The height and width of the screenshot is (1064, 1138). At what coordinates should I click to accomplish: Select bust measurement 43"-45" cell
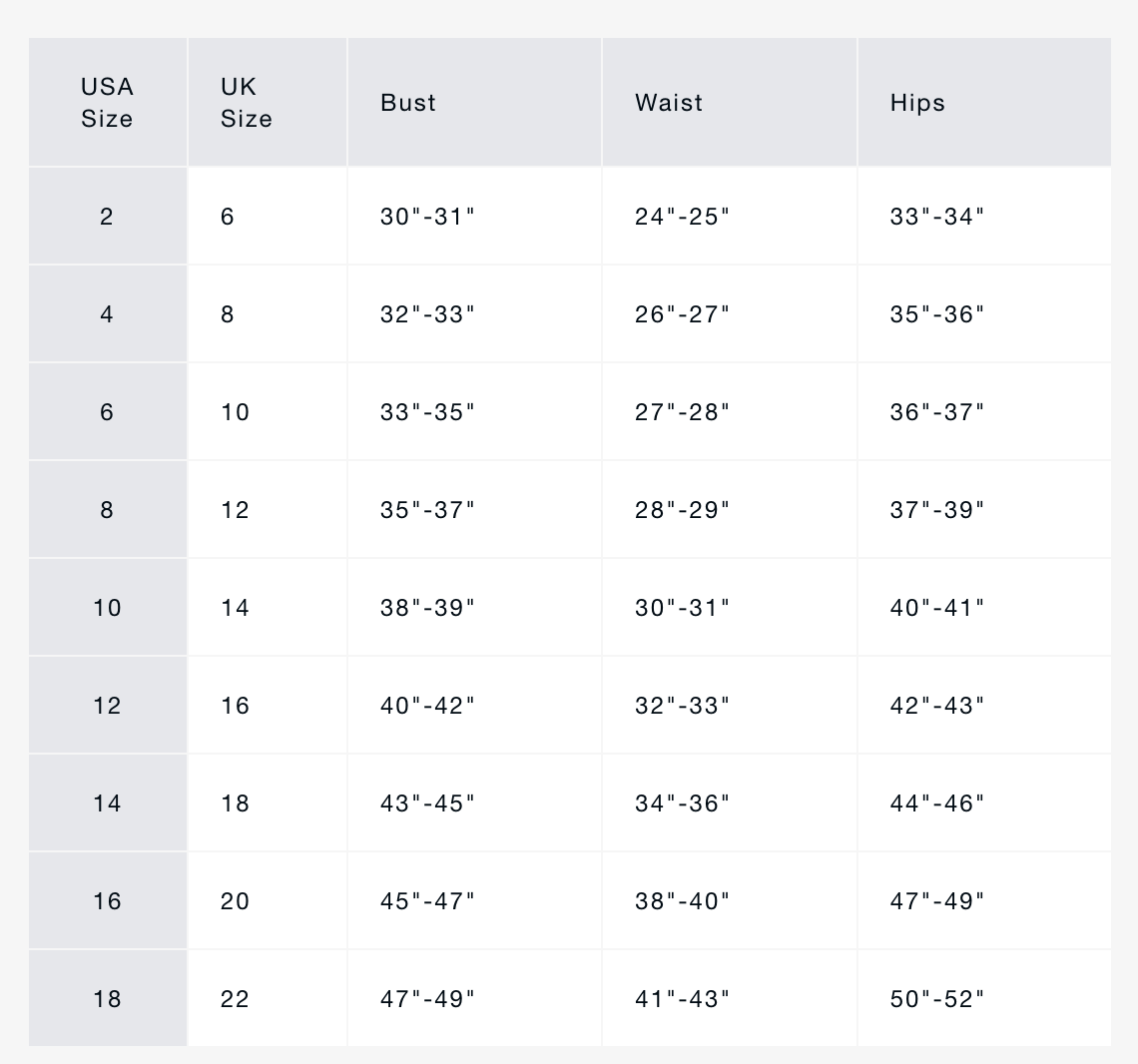coord(474,803)
